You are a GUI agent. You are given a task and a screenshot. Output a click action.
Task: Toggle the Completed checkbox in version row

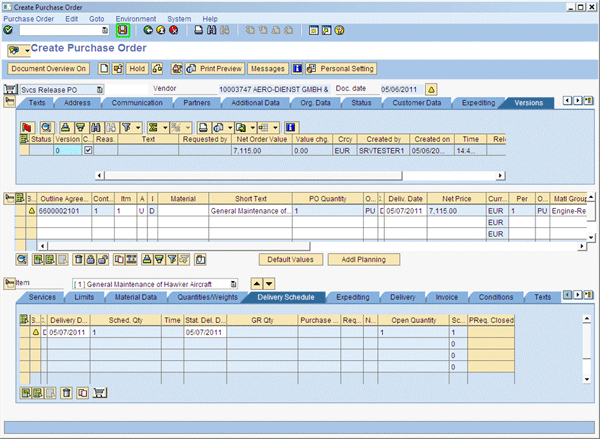click(87, 150)
